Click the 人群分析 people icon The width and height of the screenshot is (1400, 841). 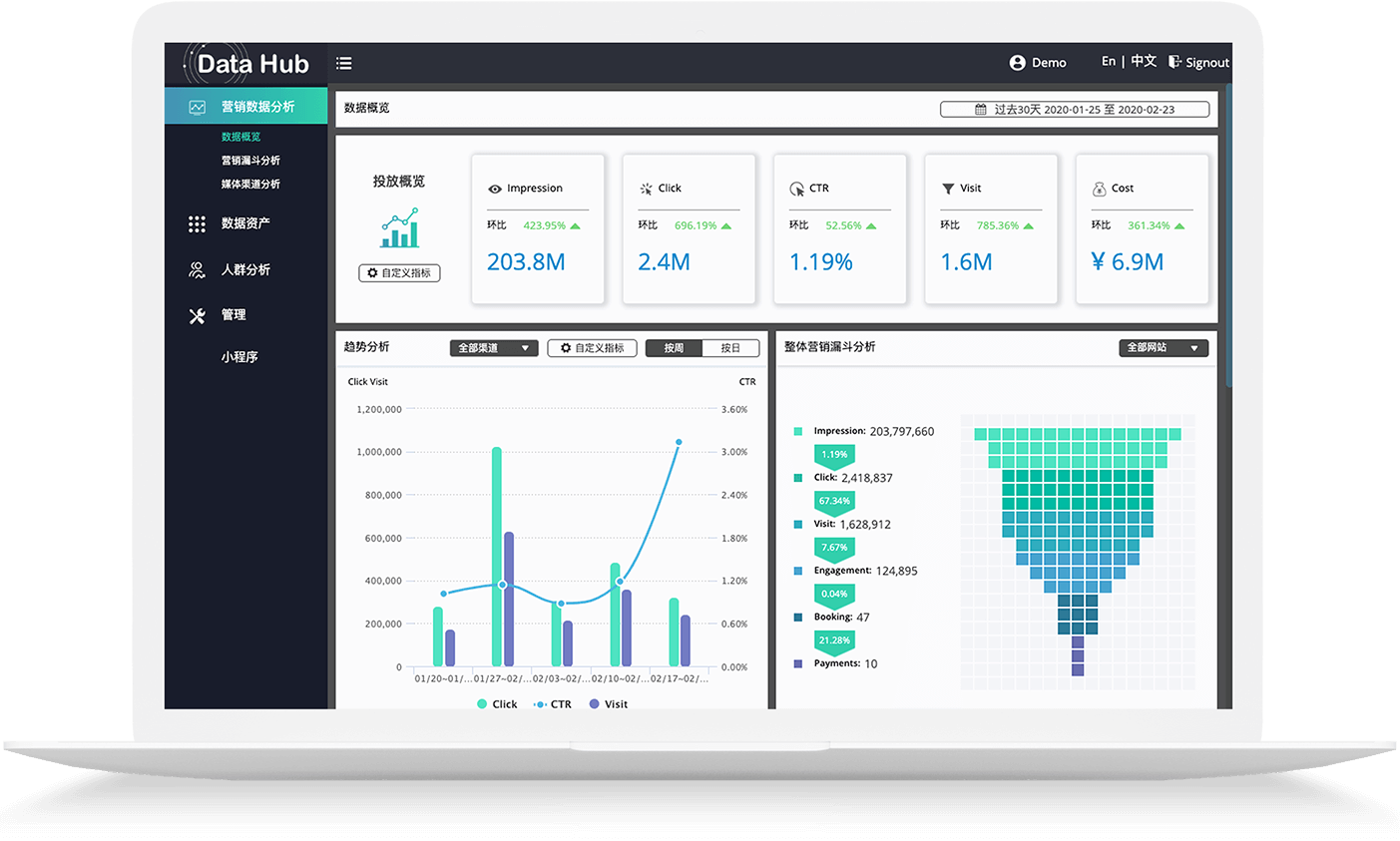[197, 270]
